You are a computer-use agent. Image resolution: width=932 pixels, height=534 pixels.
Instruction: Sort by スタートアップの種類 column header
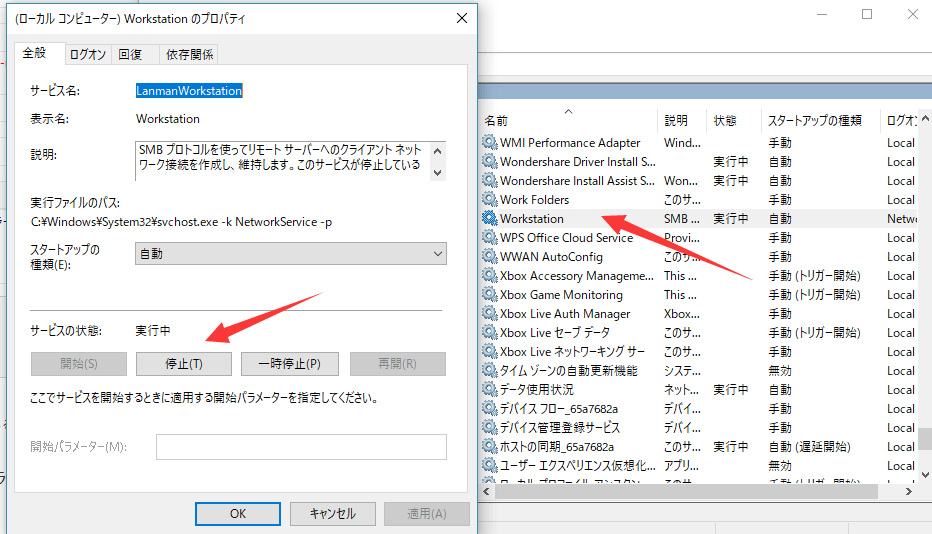coord(820,121)
